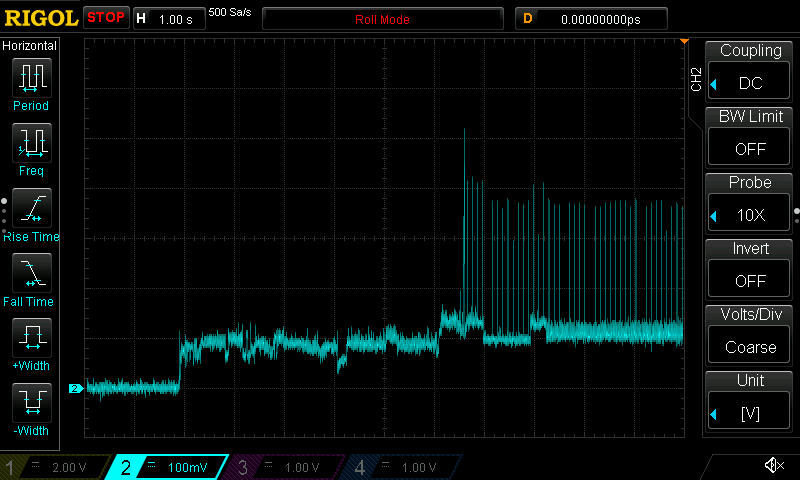This screenshot has height=480, width=800.
Task: Click the orange trigger position marker
Action: (684, 42)
